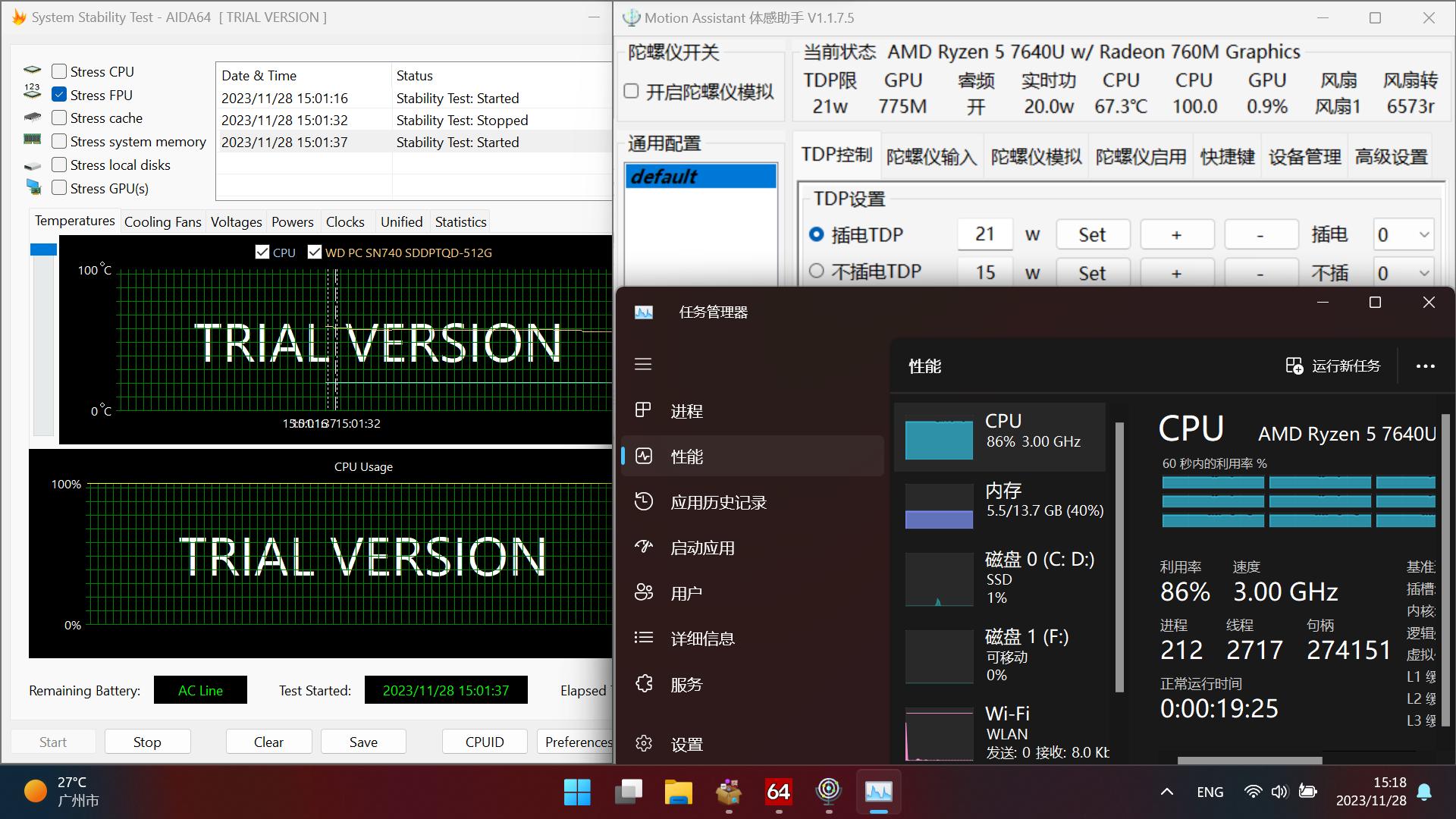Show hidden system tray icons chevron
The height and width of the screenshot is (819, 1456).
pyautogui.click(x=1167, y=792)
